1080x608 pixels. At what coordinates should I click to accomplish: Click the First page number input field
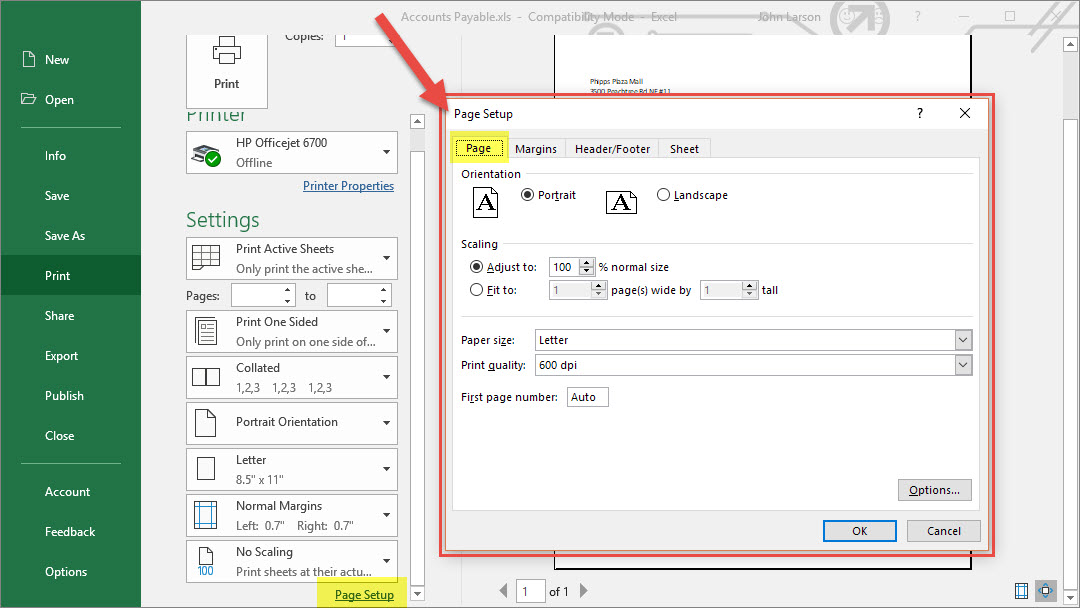click(x=588, y=397)
